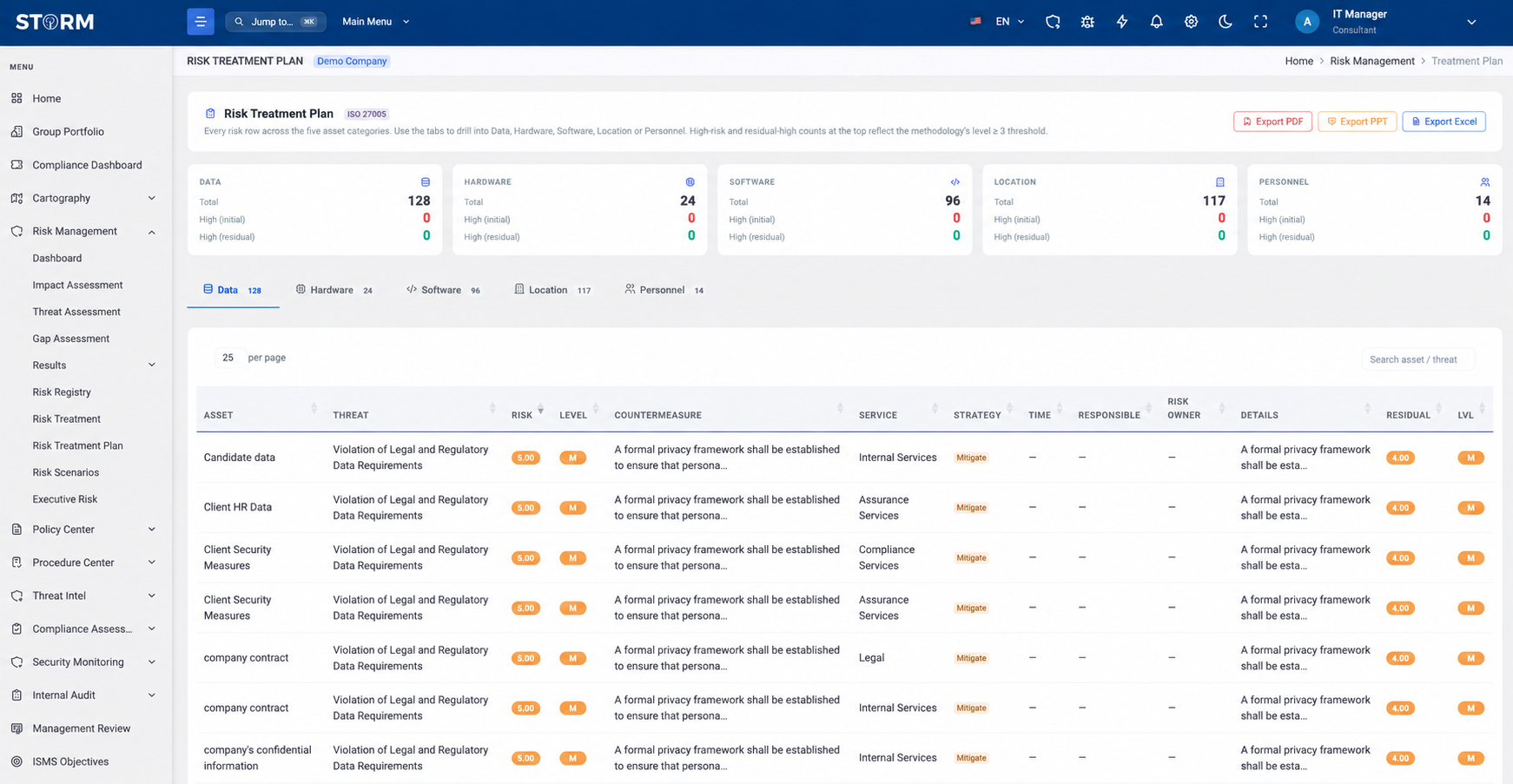Click ISMS Objectives target icon
Image resolution: width=1513 pixels, height=784 pixels.
click(17, 761)
